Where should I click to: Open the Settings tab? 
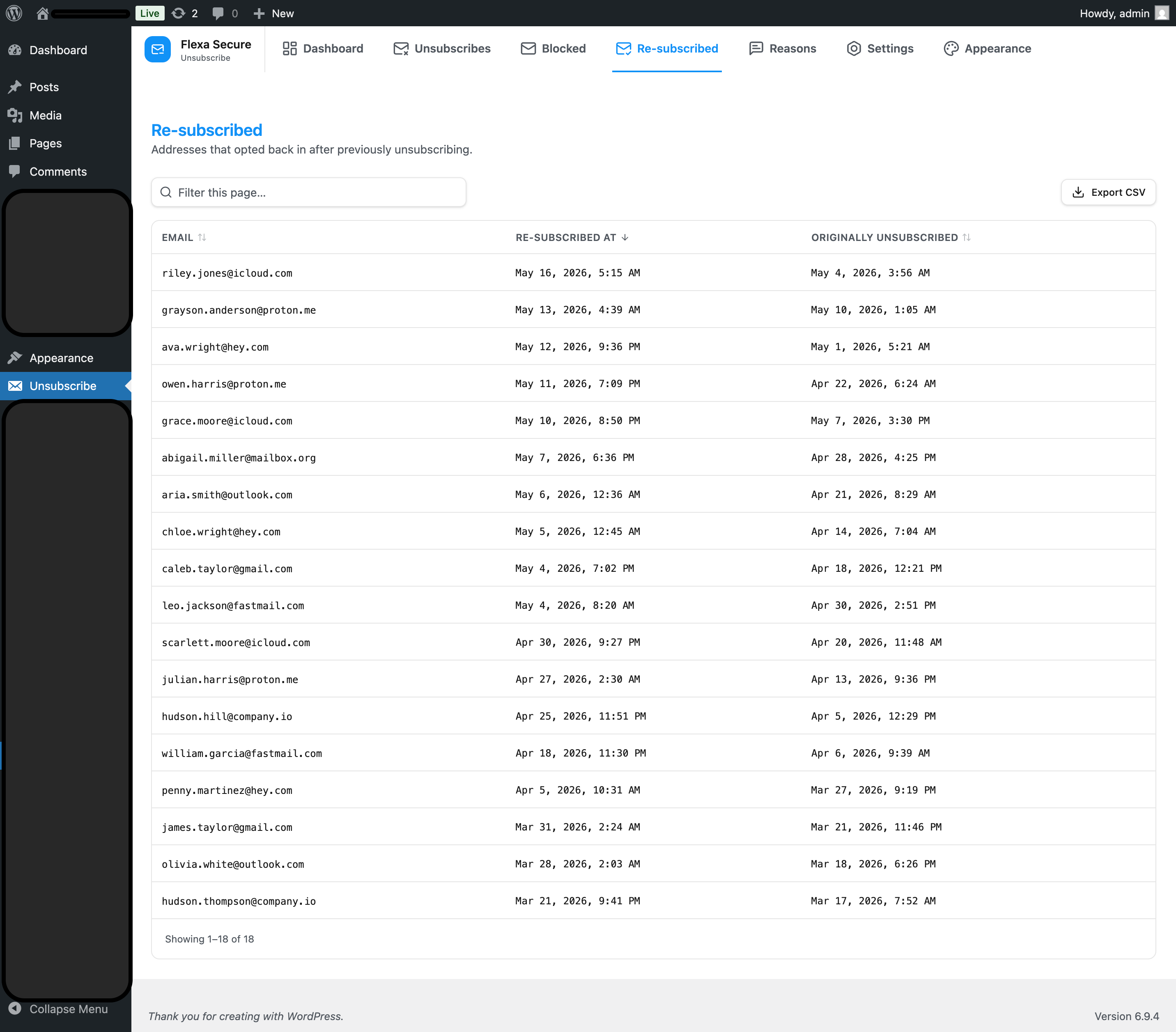[880, 48]
